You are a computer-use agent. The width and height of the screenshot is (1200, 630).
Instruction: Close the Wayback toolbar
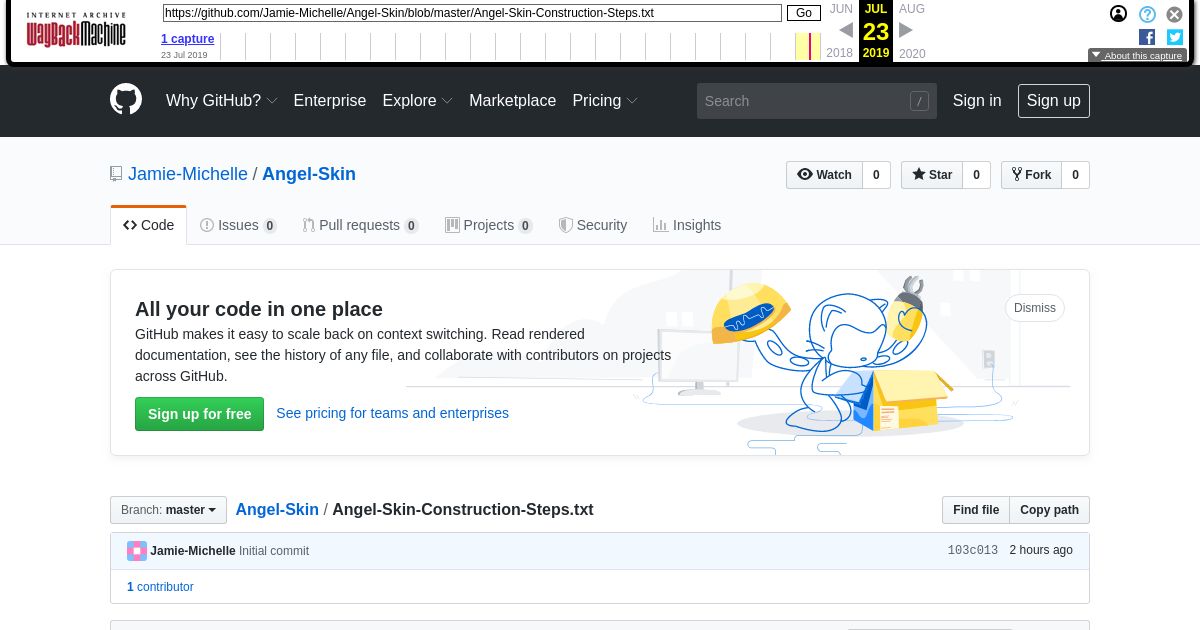click(x=1175, y=14)
